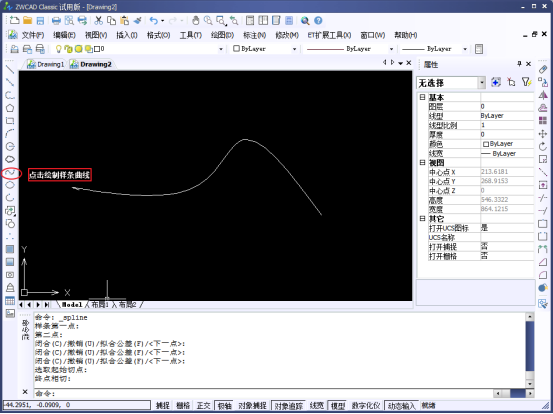Screen dimensions: 553x414
Task: Switch to the Drawing1 tab
Action: coord(46,64)
